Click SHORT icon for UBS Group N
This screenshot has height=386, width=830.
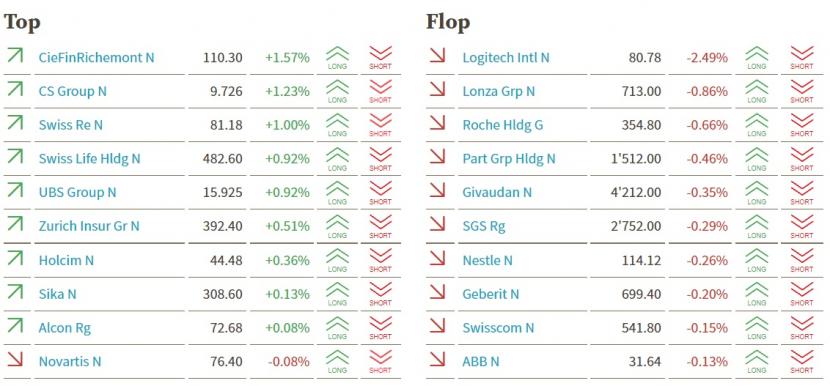[x=380, y=192]
